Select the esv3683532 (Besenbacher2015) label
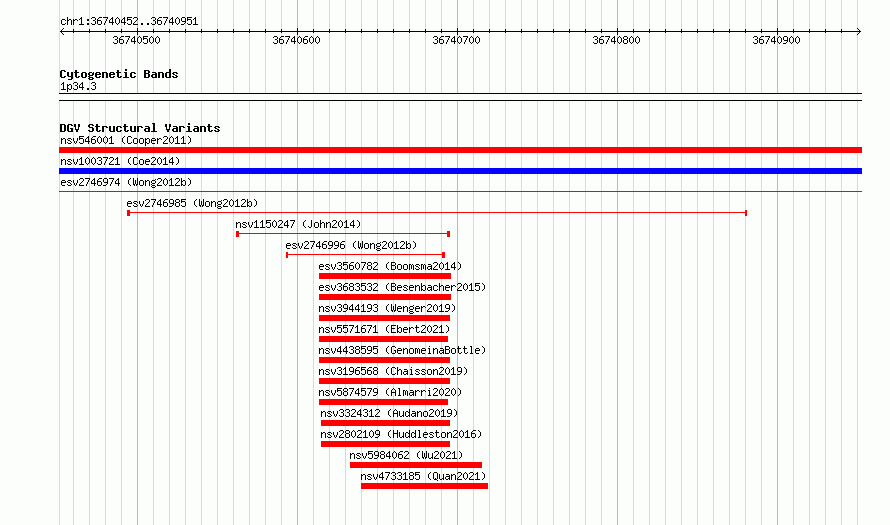This screenshot has width=890, height=525. pos(402,287)
